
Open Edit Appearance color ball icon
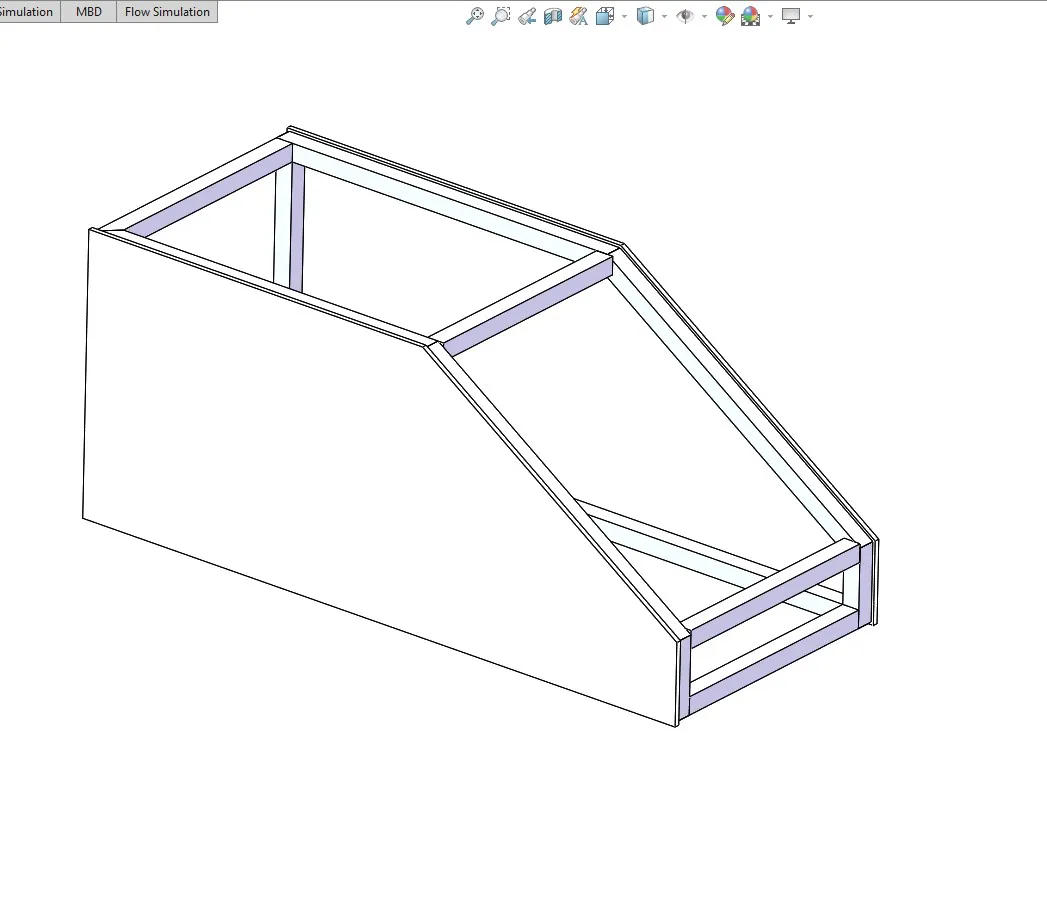point(724,16)
